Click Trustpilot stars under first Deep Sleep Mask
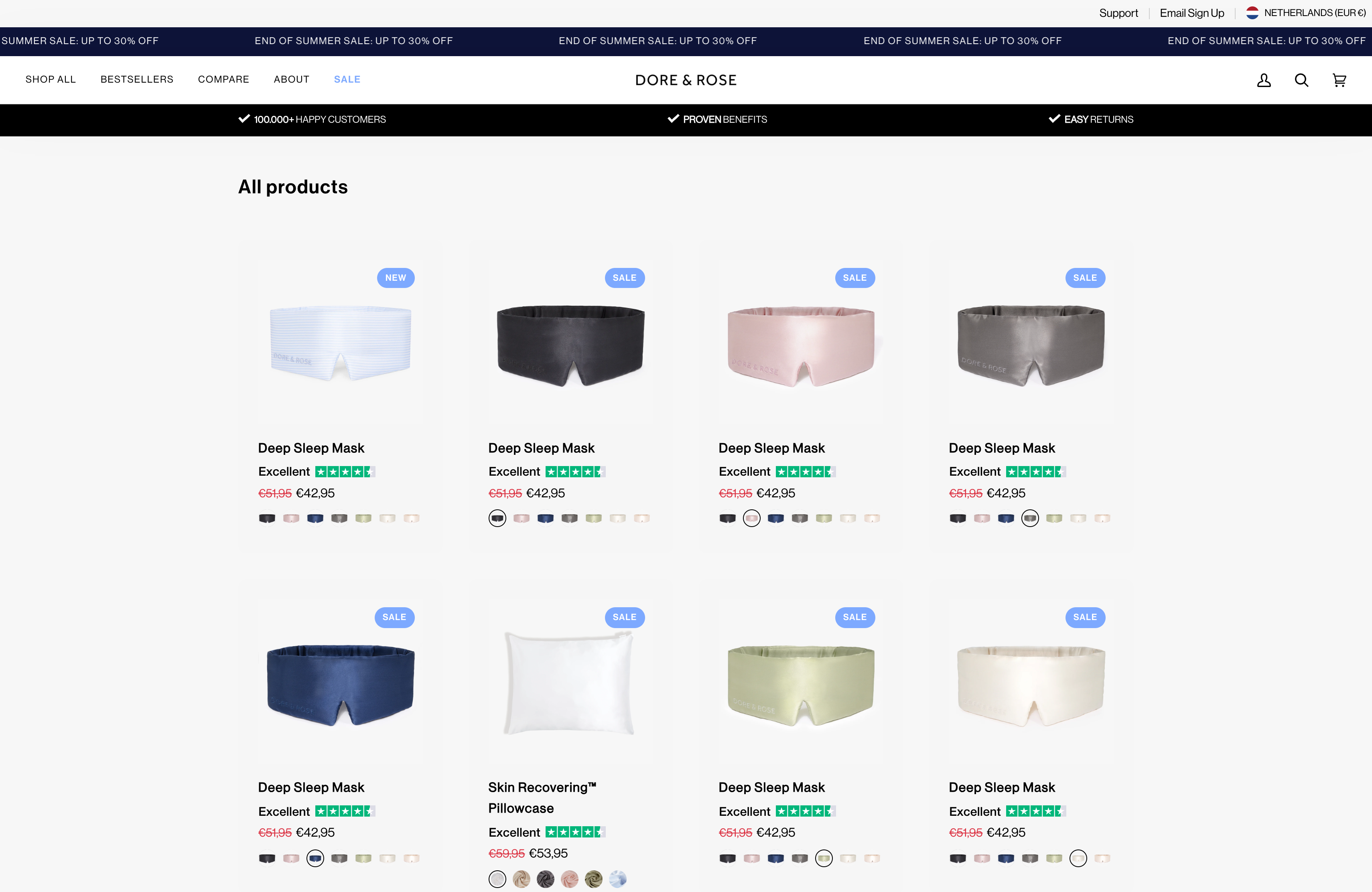 (x=345, y=472)
